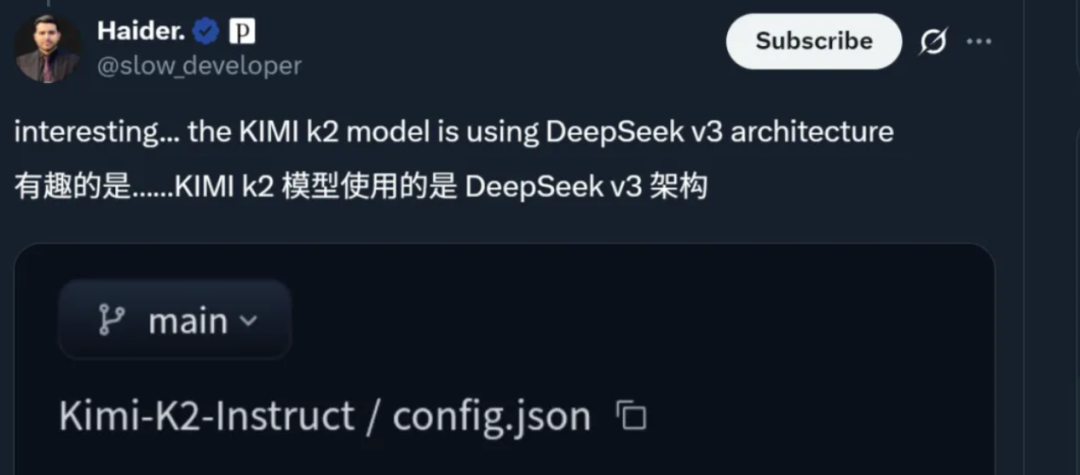The height and width of the screenshot is (475, 1080).
Task: Open the three-dot more options menu
Action: coord(979,41)
